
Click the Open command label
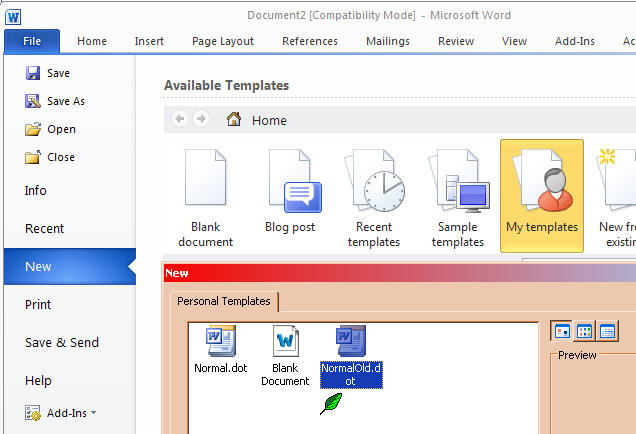pyautogui.click(x=61, y=129)
